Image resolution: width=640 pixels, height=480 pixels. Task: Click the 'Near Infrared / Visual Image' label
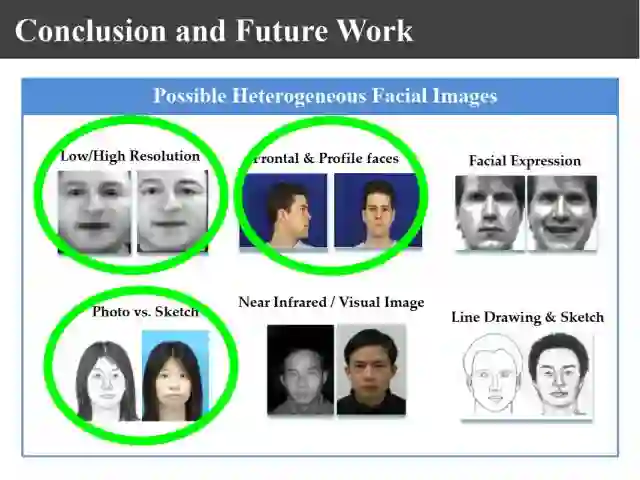click(x=331, y=302)
